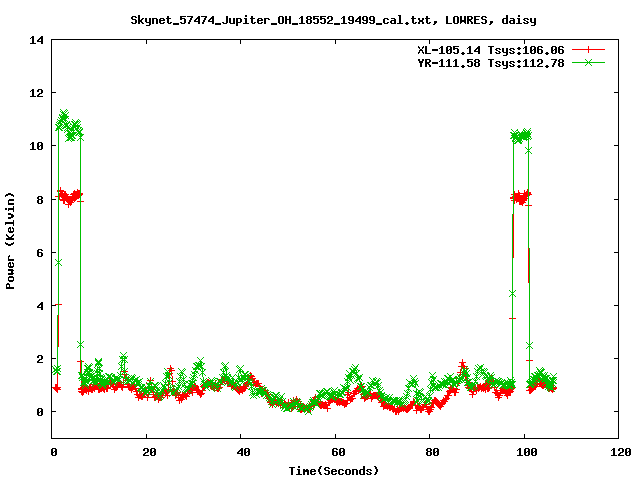640x480 pixels.
Task: Click the x-axis tick label 60
Action: point(338,452)
